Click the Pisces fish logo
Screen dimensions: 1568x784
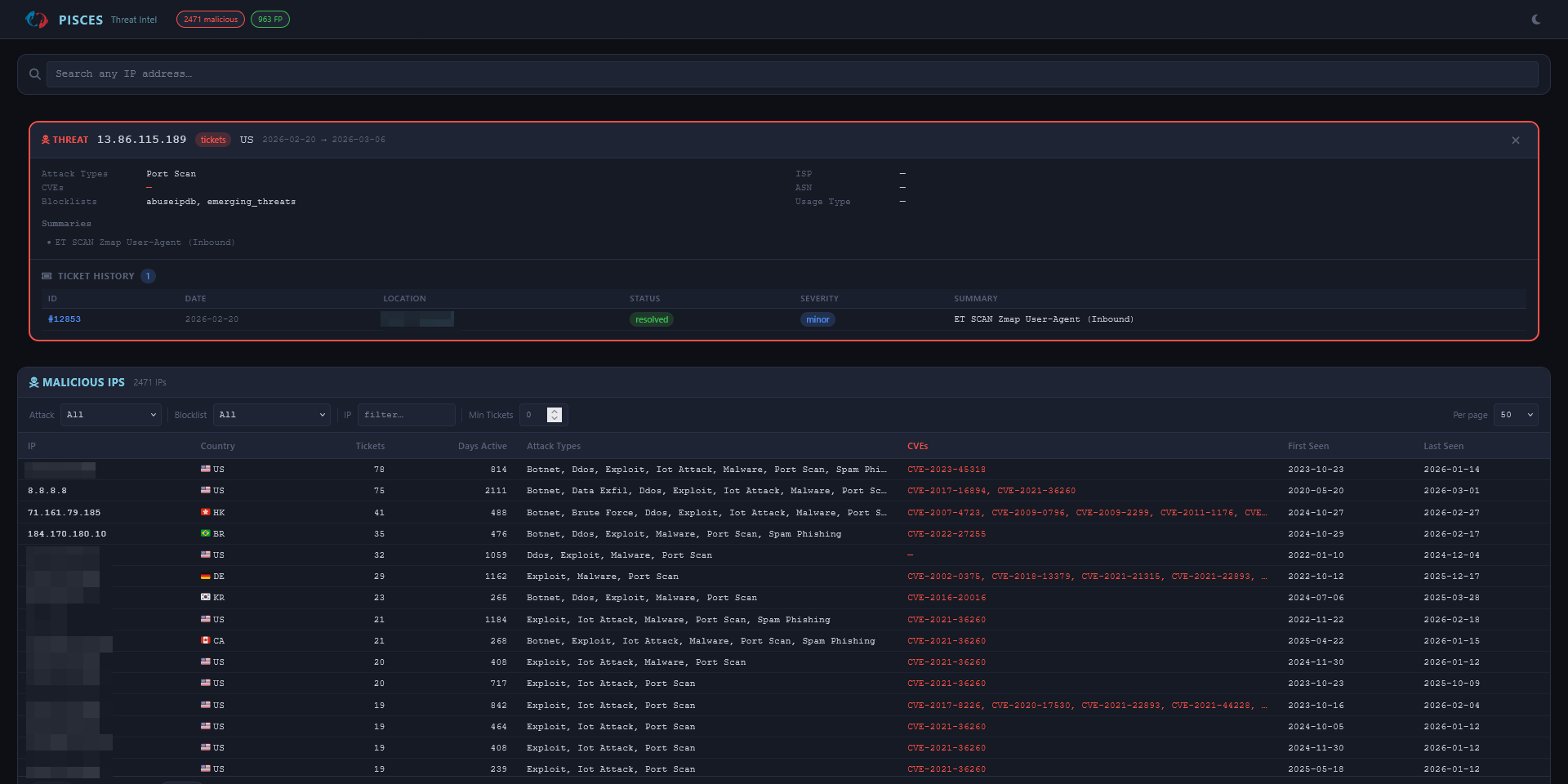click(36, 19)
